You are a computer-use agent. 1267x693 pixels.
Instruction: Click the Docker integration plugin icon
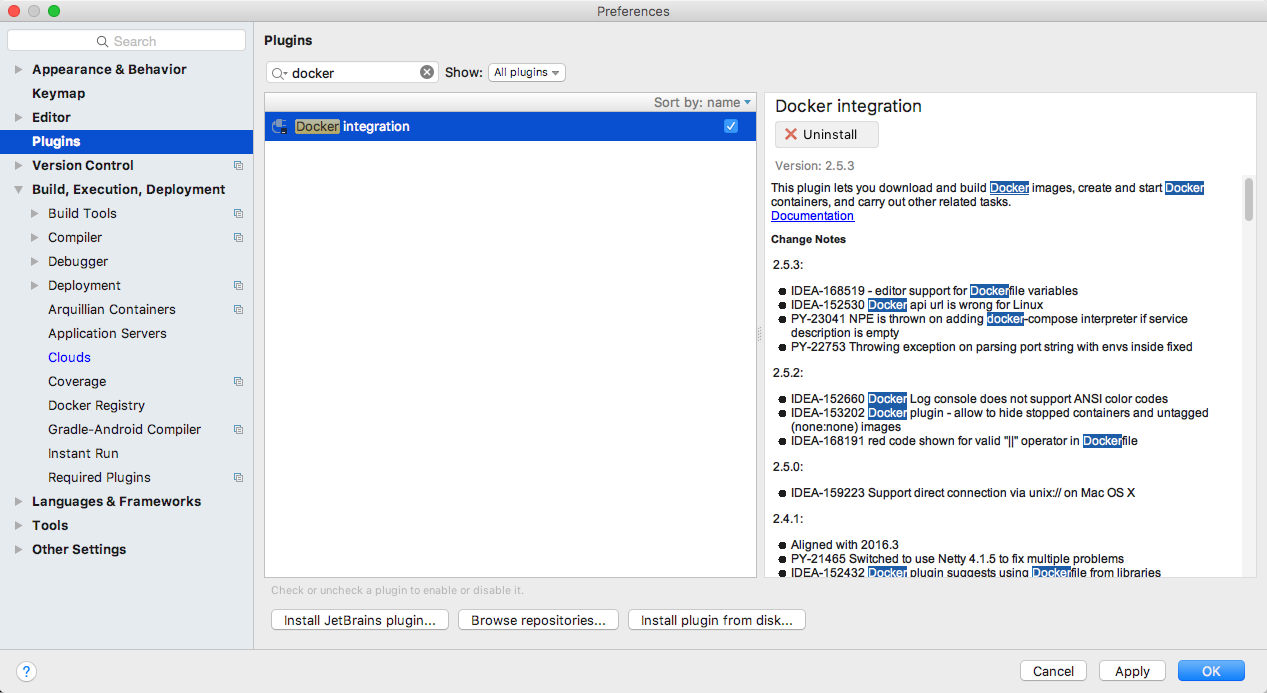click(281, 127)
